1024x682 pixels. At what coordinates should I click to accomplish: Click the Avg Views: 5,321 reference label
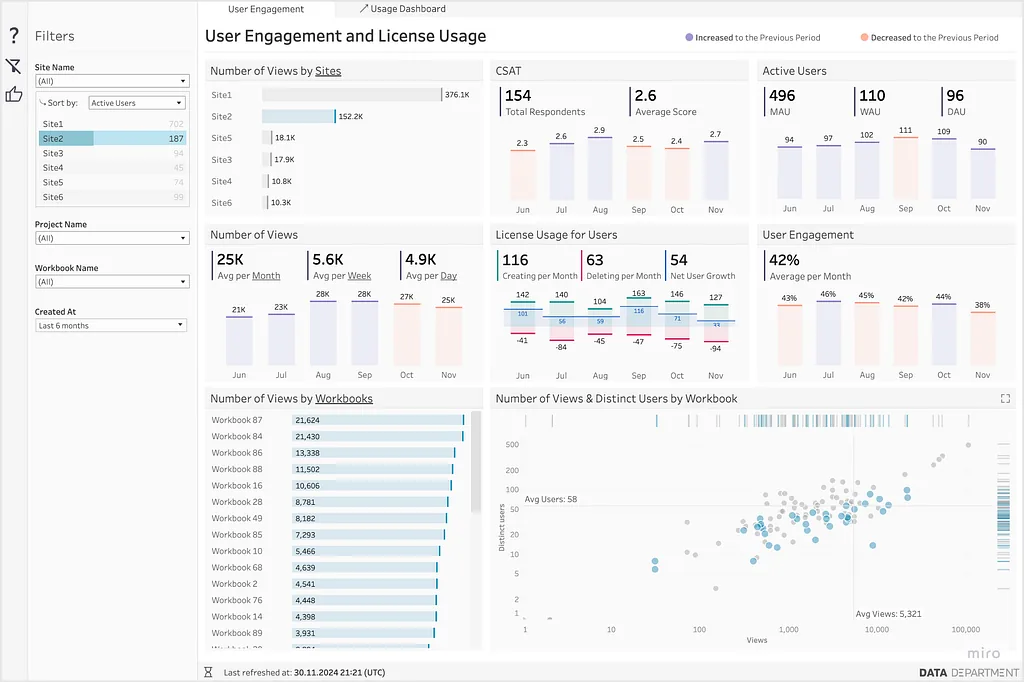888,614
